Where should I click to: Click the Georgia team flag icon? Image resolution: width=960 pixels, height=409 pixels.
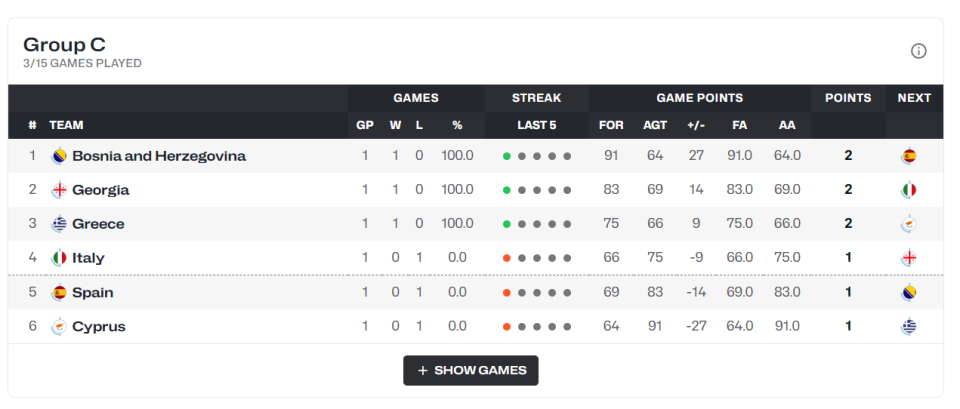click(x=60, y=190)
